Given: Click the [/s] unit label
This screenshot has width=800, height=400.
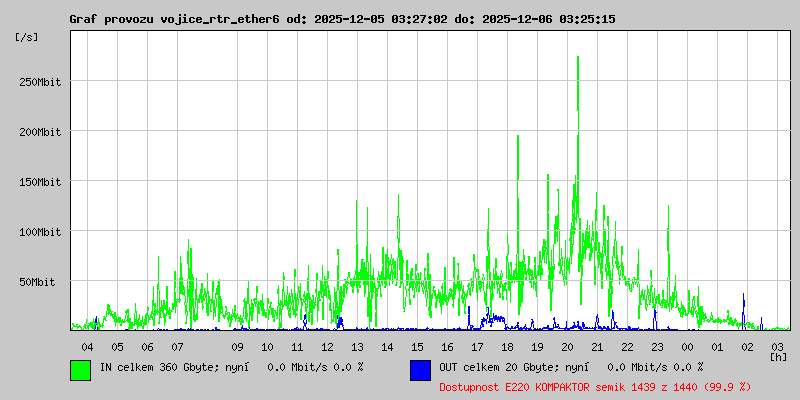Looking at the screenshot, I should coord(27,37).
